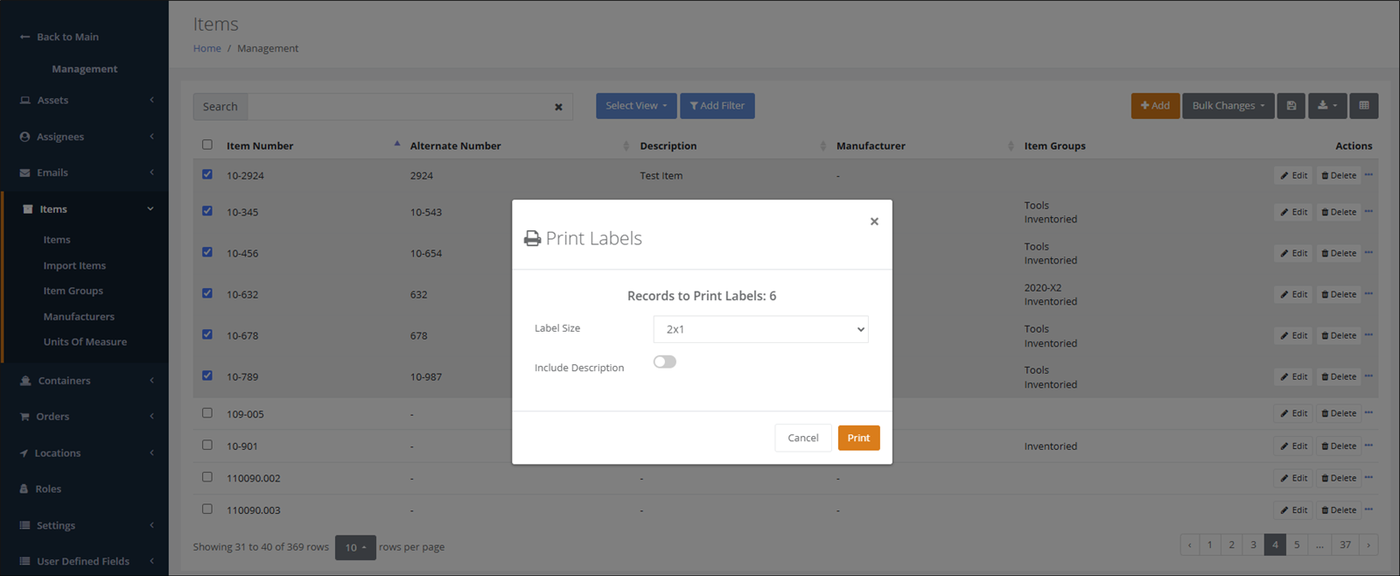Expand the Locations sidebar section
Screen dimensions: 1400x576
coord(85,453)
